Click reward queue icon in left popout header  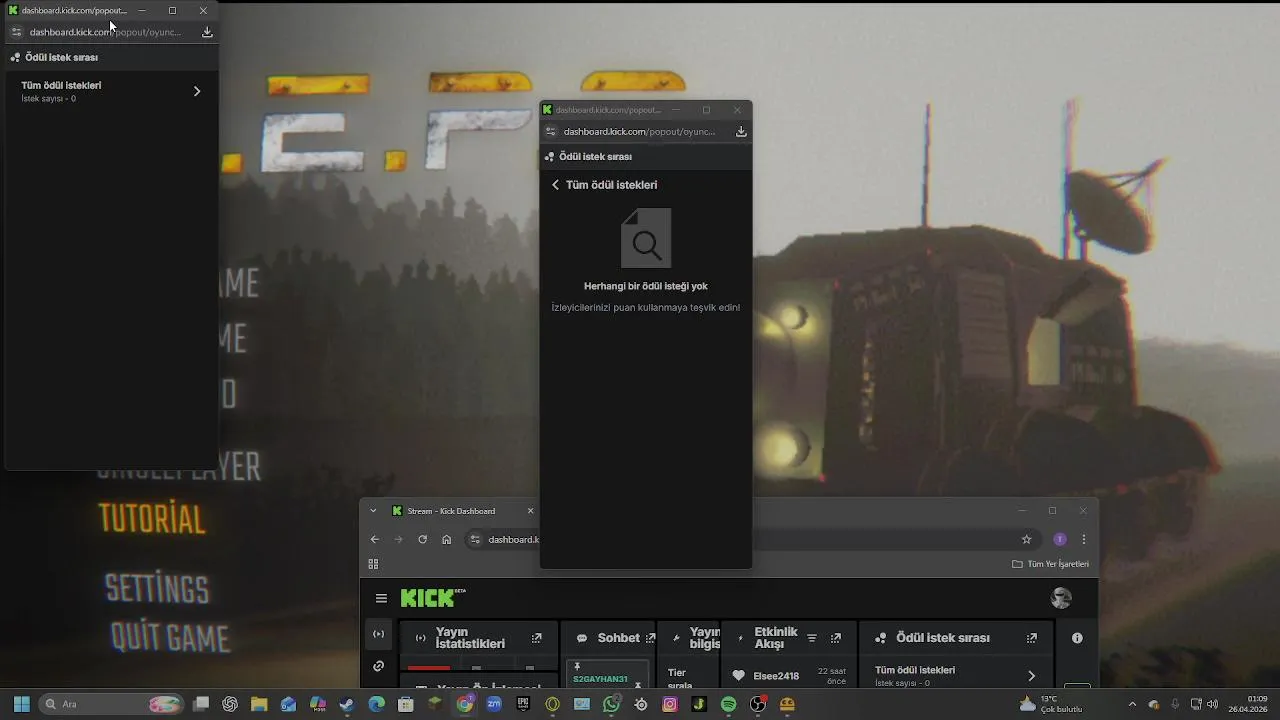pos(15,58)
